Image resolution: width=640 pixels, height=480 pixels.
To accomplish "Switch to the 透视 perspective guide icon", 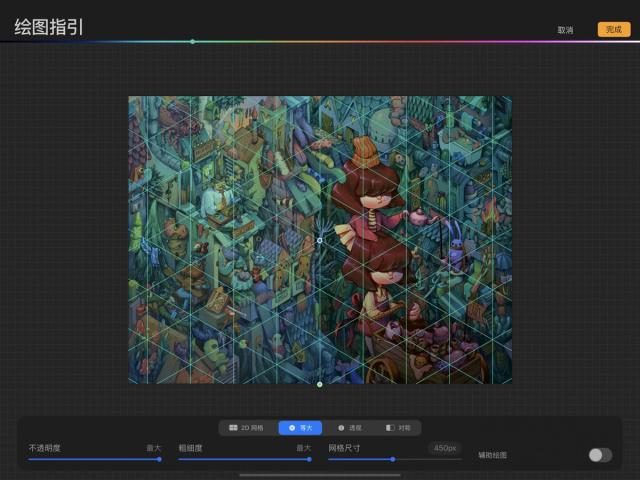I will (x=341, y=428).
